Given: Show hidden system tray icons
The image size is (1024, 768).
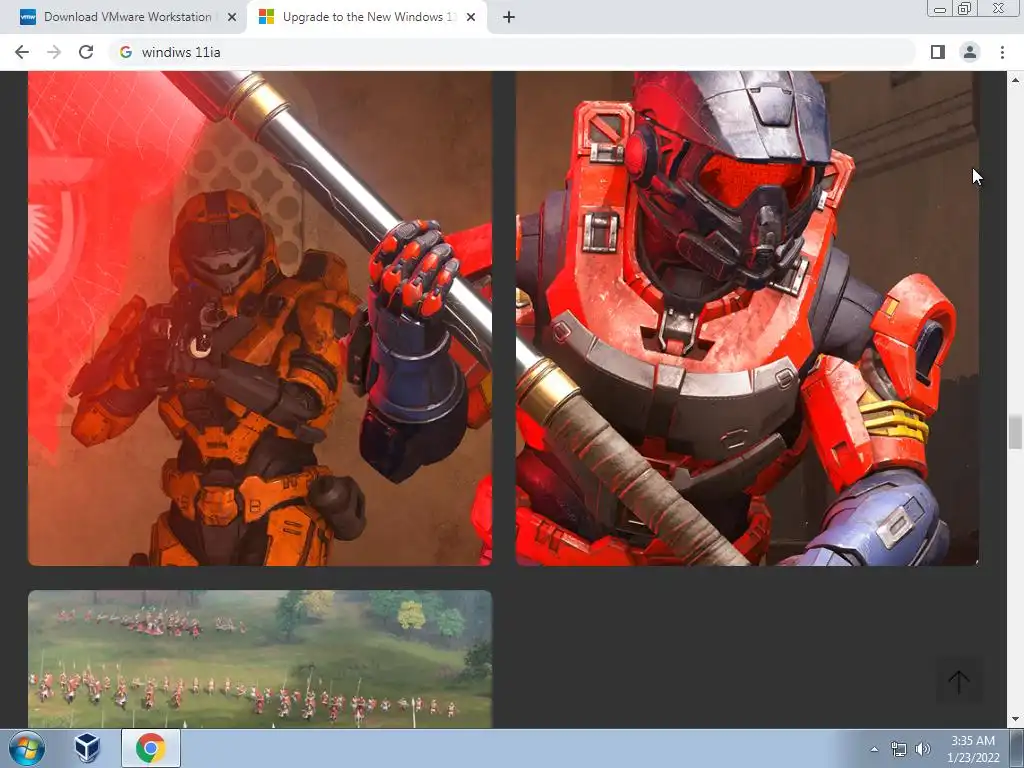Looking at the screenshot, I should 874,749.
